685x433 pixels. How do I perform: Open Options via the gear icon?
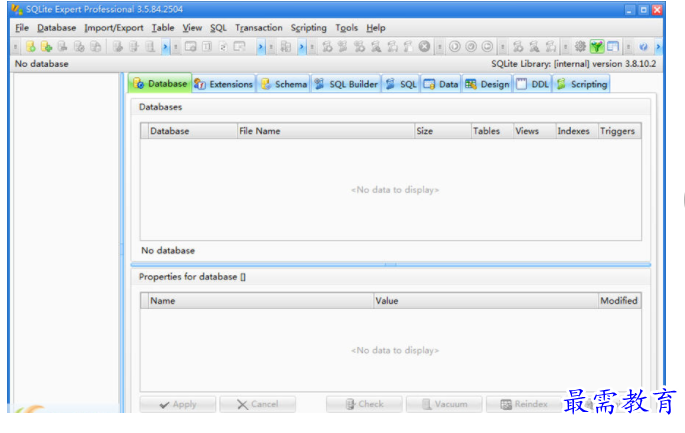[x=580, y=46]
